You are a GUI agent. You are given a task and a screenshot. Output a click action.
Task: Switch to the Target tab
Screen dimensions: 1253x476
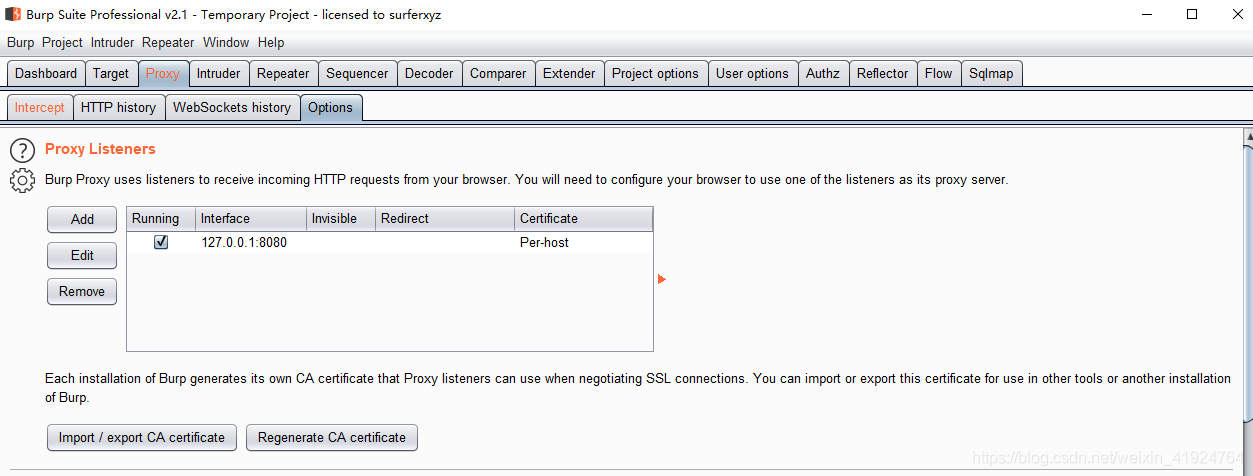pos(111,73)
